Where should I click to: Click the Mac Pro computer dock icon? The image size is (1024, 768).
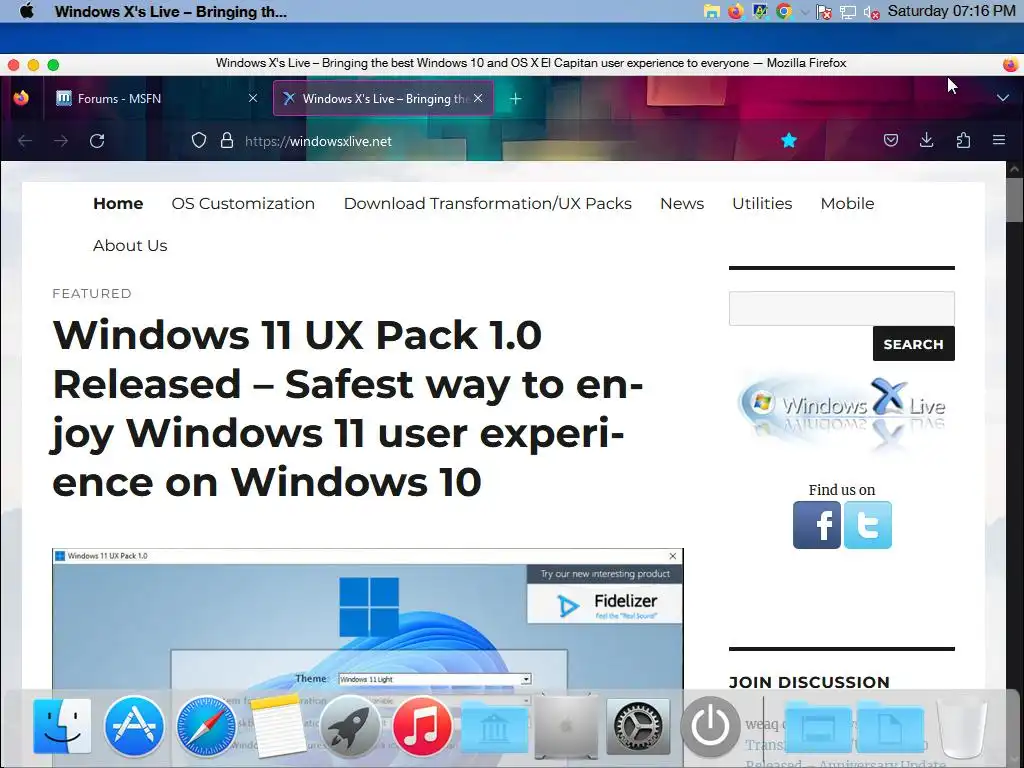point(566,726)
